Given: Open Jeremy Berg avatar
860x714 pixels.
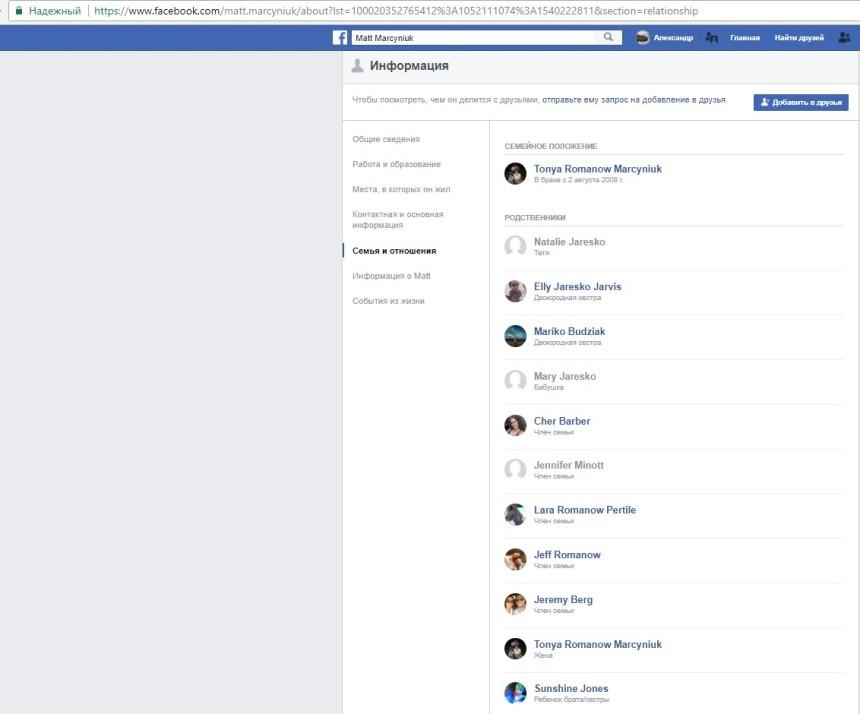Looking at the screenshot, I should coord(515,604).
